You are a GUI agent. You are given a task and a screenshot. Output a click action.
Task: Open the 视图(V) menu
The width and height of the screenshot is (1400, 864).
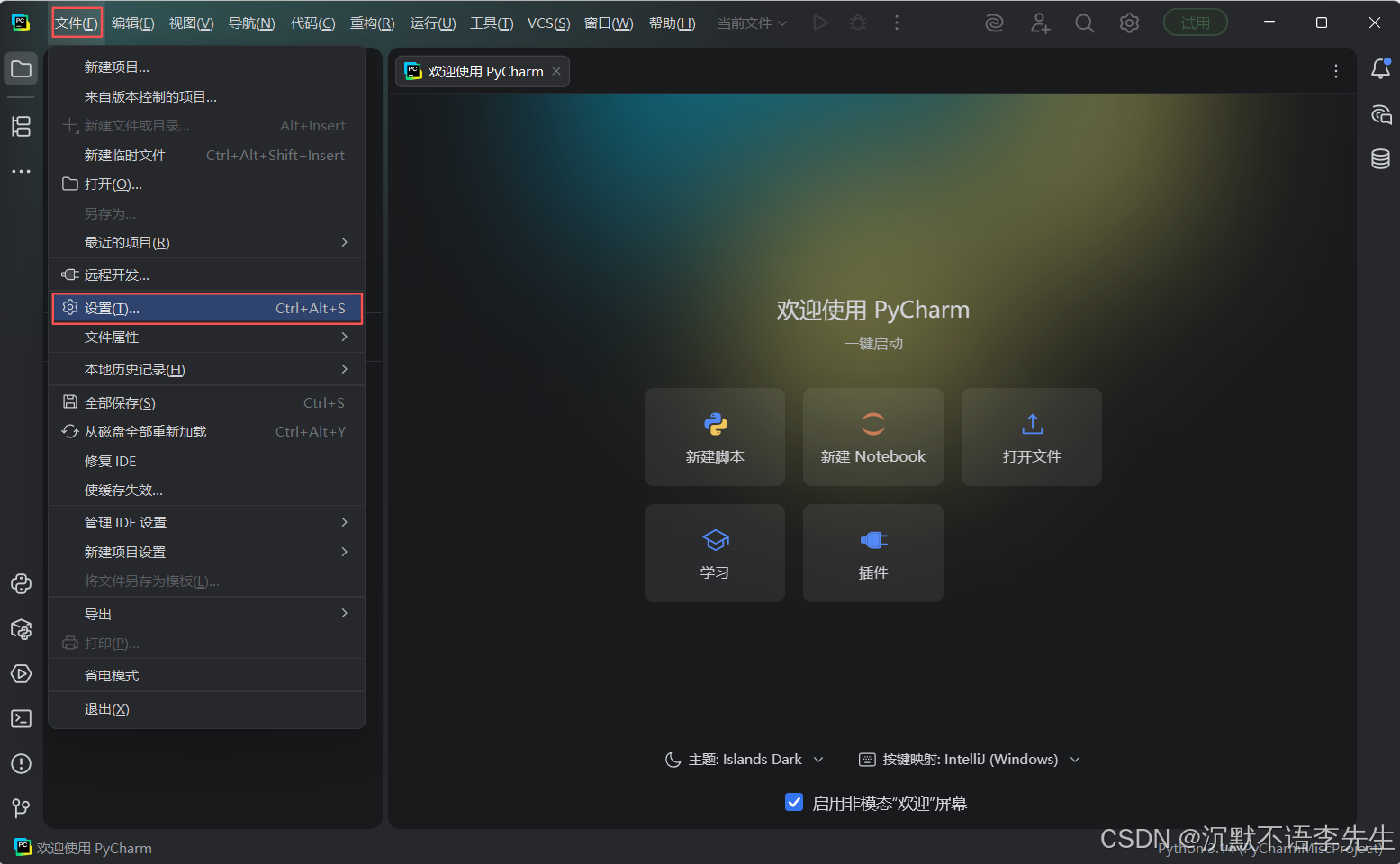click(191, 22)
